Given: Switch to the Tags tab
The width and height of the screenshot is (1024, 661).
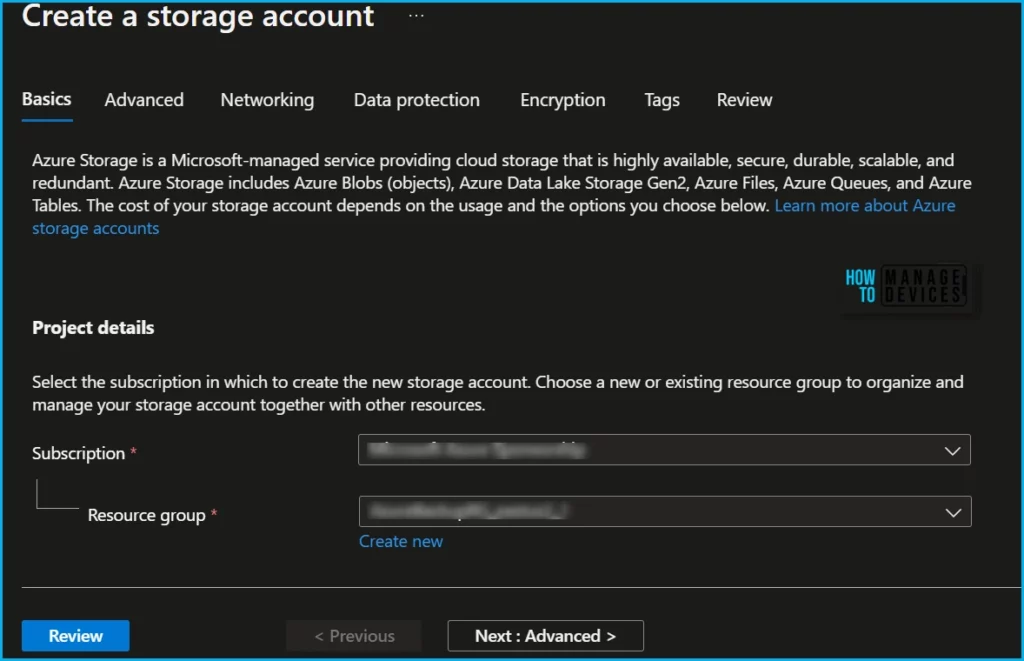Looking at the screenshot, I should pyautogui.click(x=662, y=100).
